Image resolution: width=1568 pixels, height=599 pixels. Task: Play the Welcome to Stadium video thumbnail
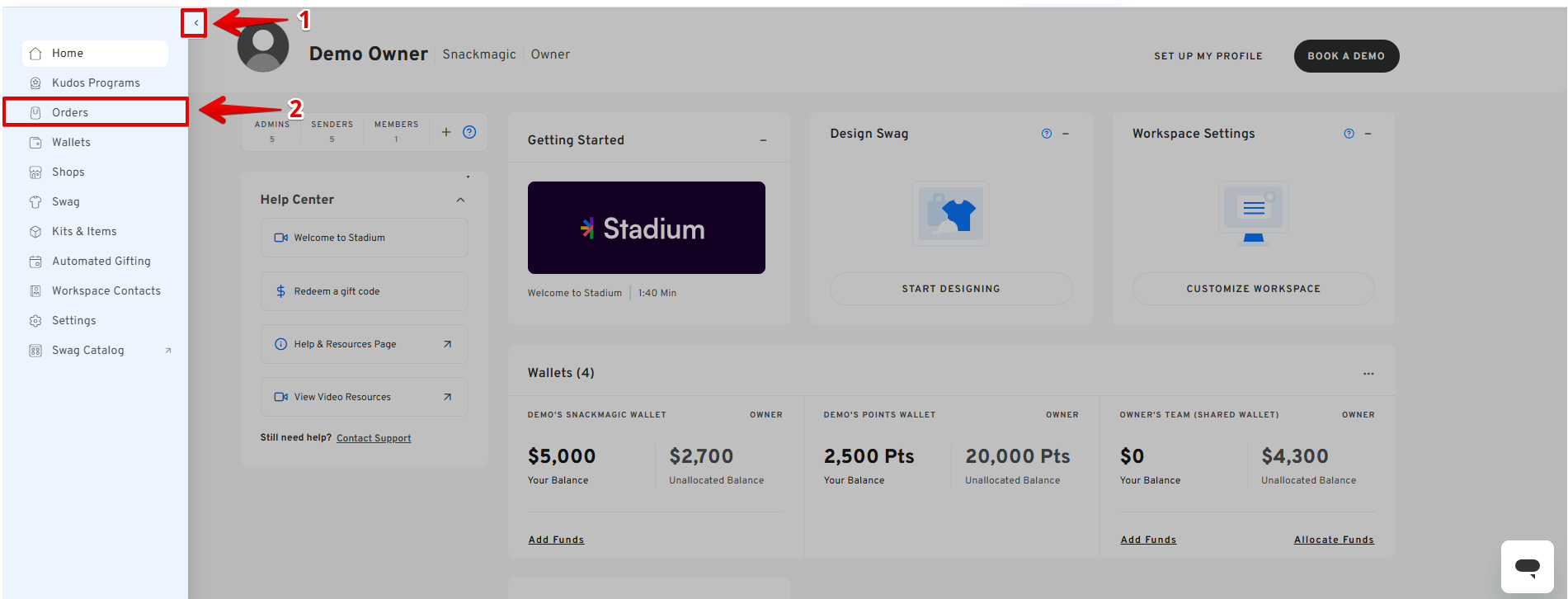click(x=646, y=228)
